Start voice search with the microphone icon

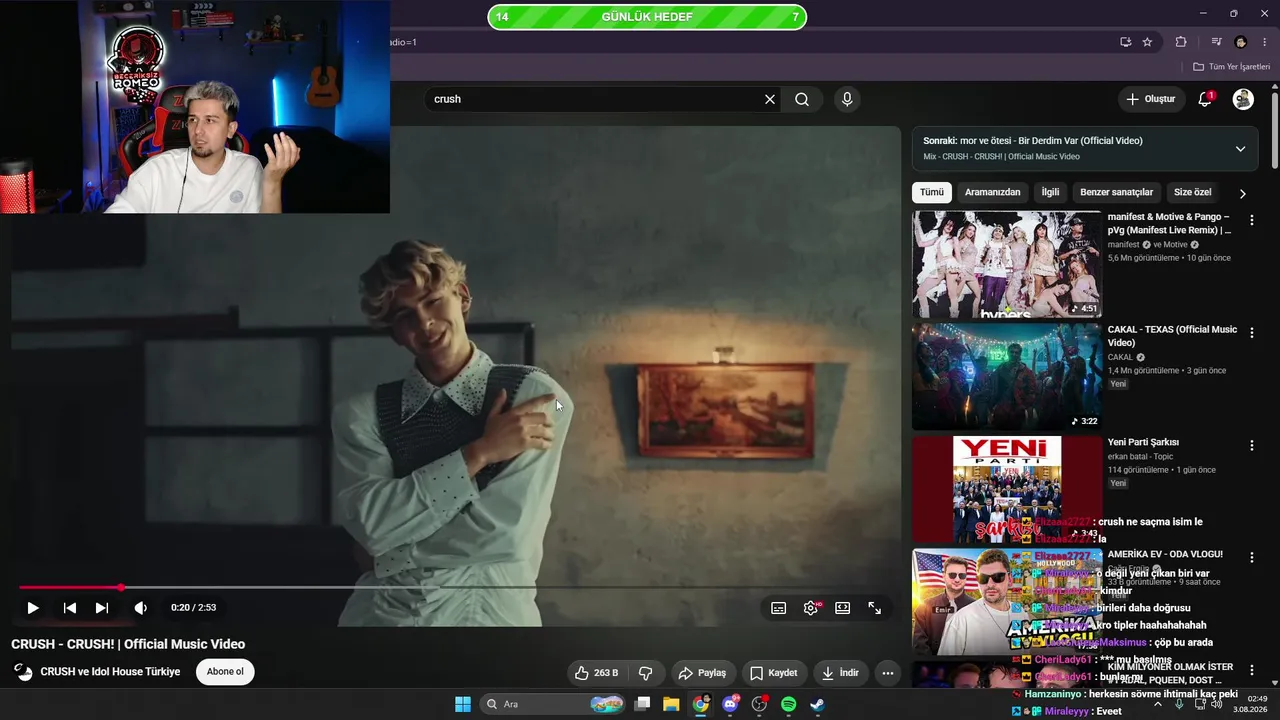click(847, 99)
